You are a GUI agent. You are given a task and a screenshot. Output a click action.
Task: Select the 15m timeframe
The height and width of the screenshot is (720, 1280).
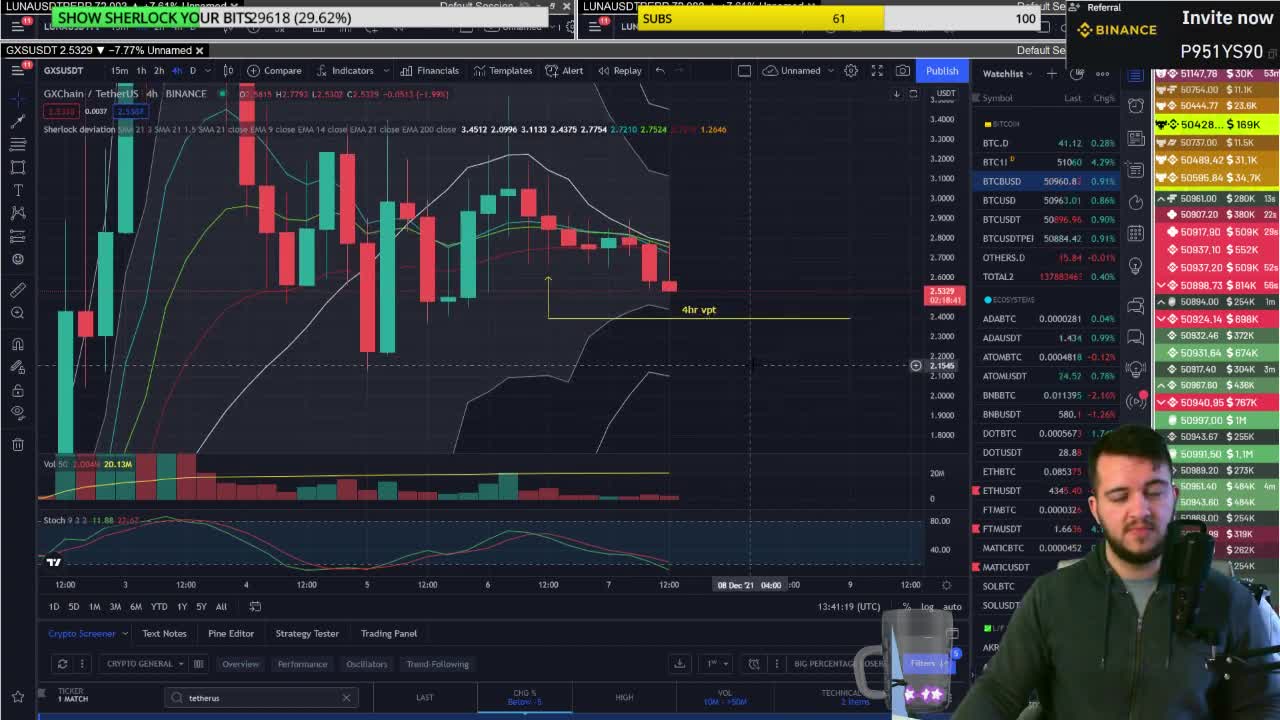(119, 70)
